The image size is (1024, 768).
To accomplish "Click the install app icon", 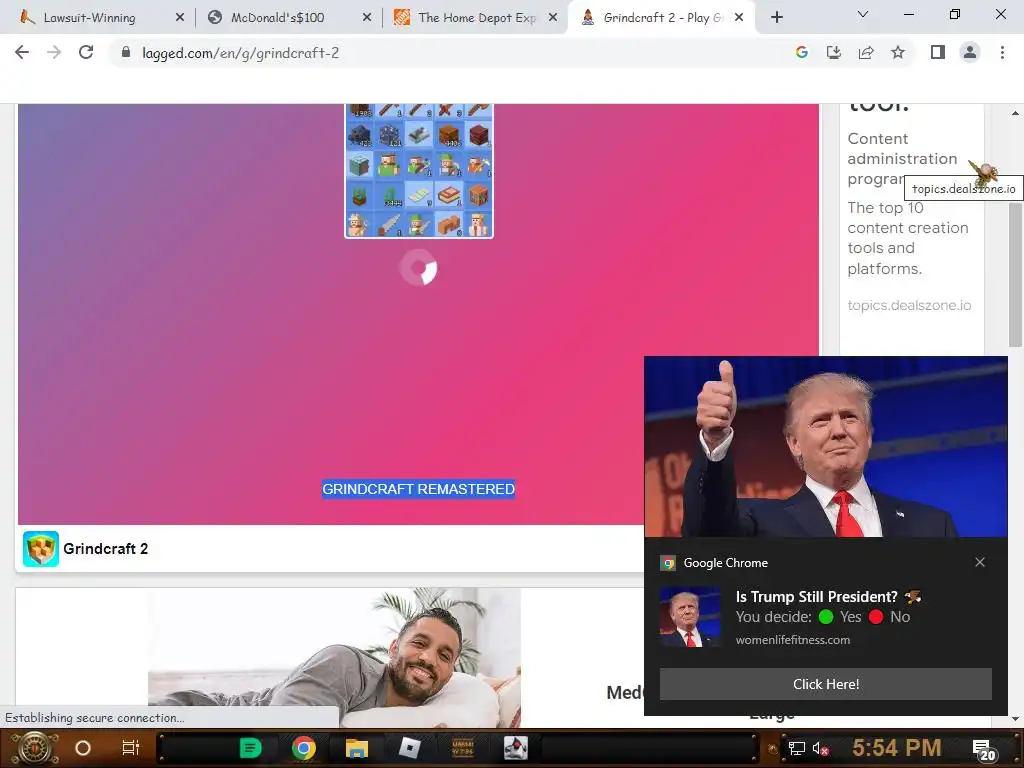I will click(833, 52).
